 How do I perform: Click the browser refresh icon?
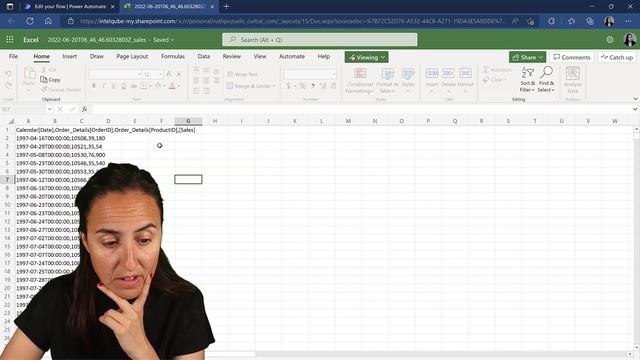(30, 21)
